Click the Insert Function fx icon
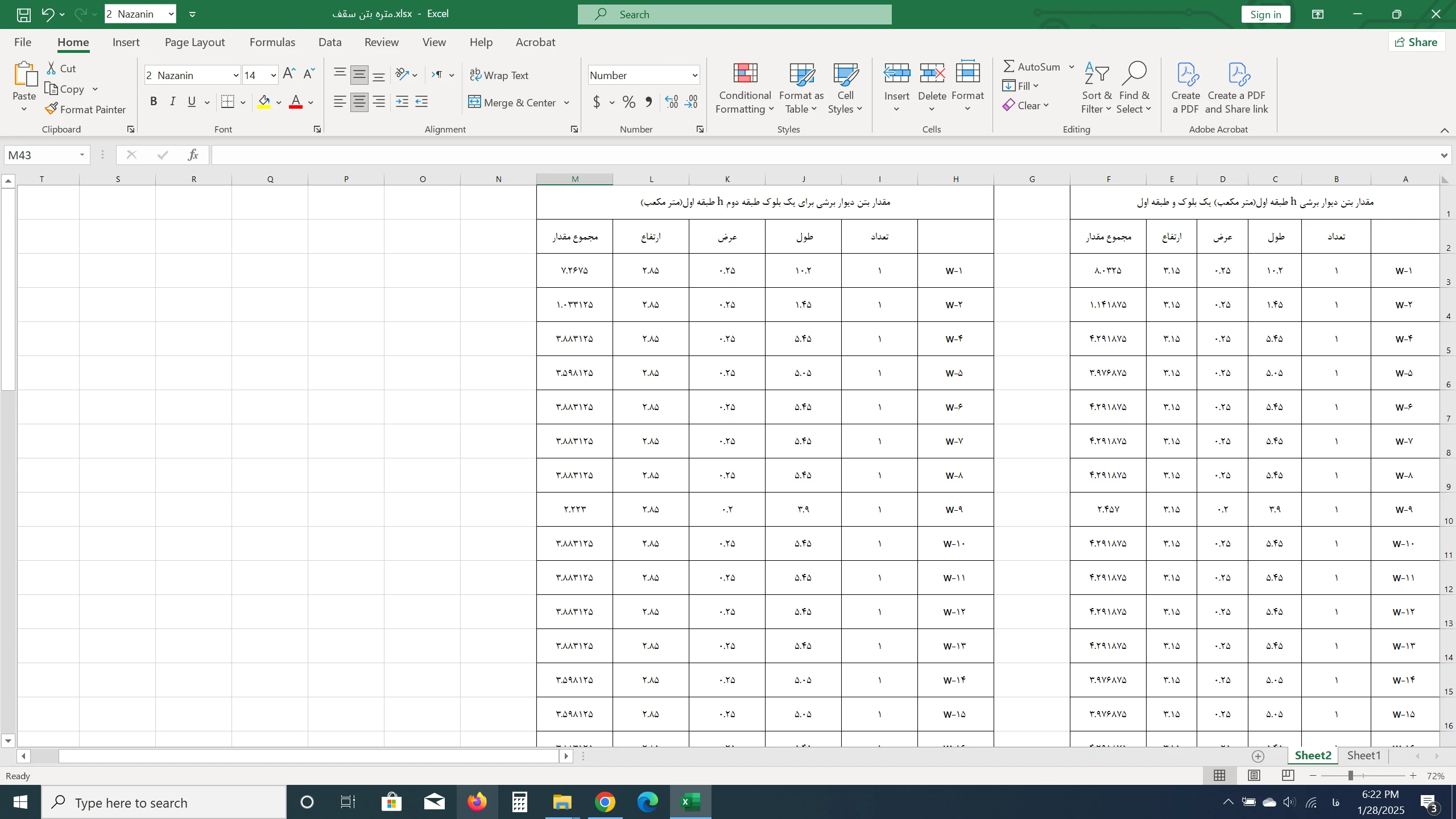Screen dimensions: 1456x819 point(193,155)
